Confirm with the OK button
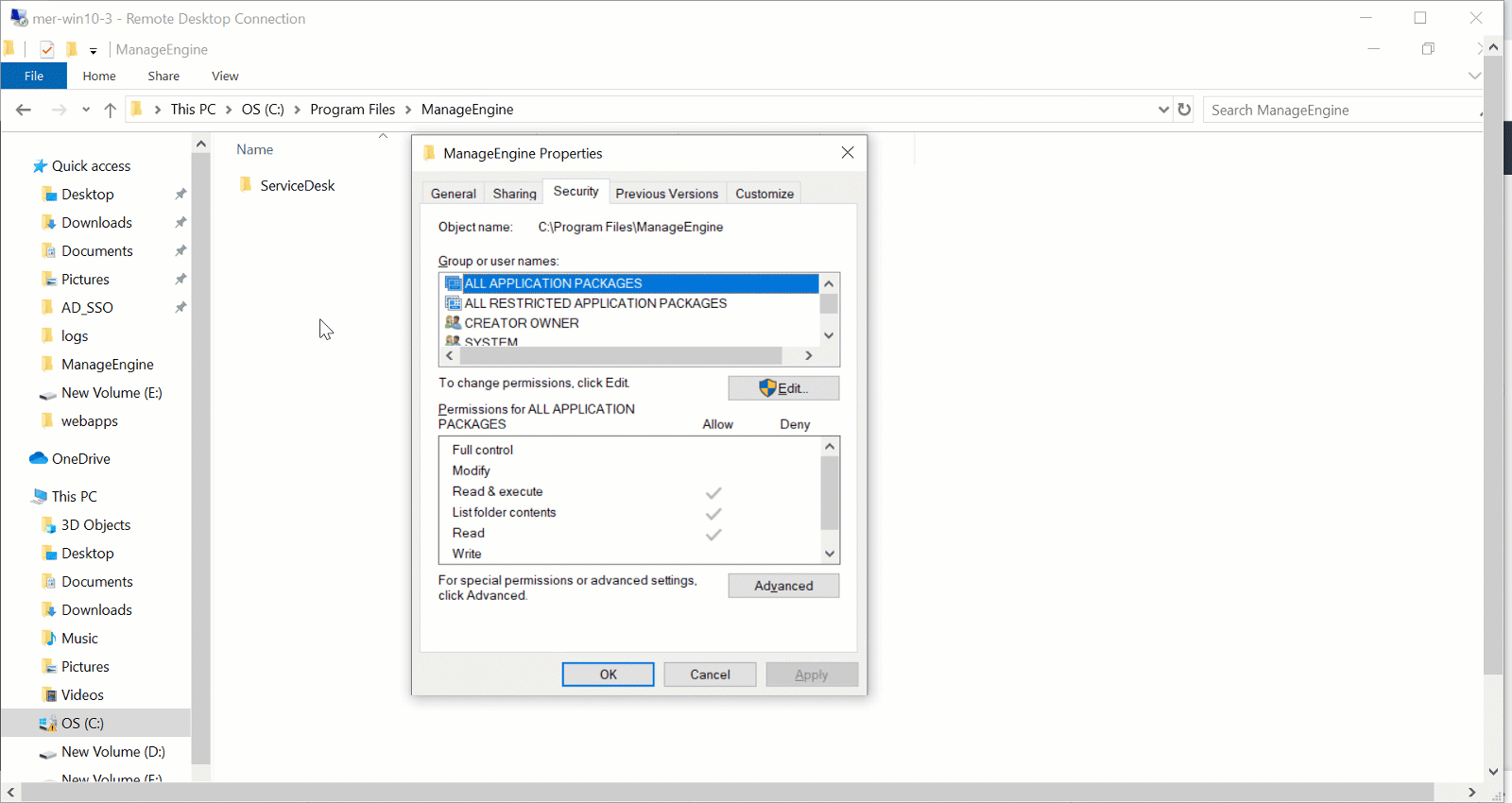 pos(608,675)
